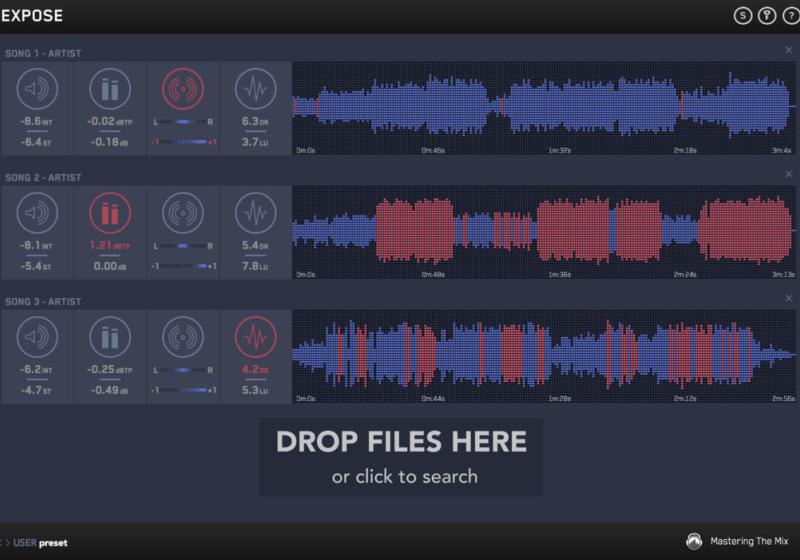This screenshot has width=800, height=560.
Task: Click Song 2 dynamic range 5.4 value
Action: click(255, 245)
